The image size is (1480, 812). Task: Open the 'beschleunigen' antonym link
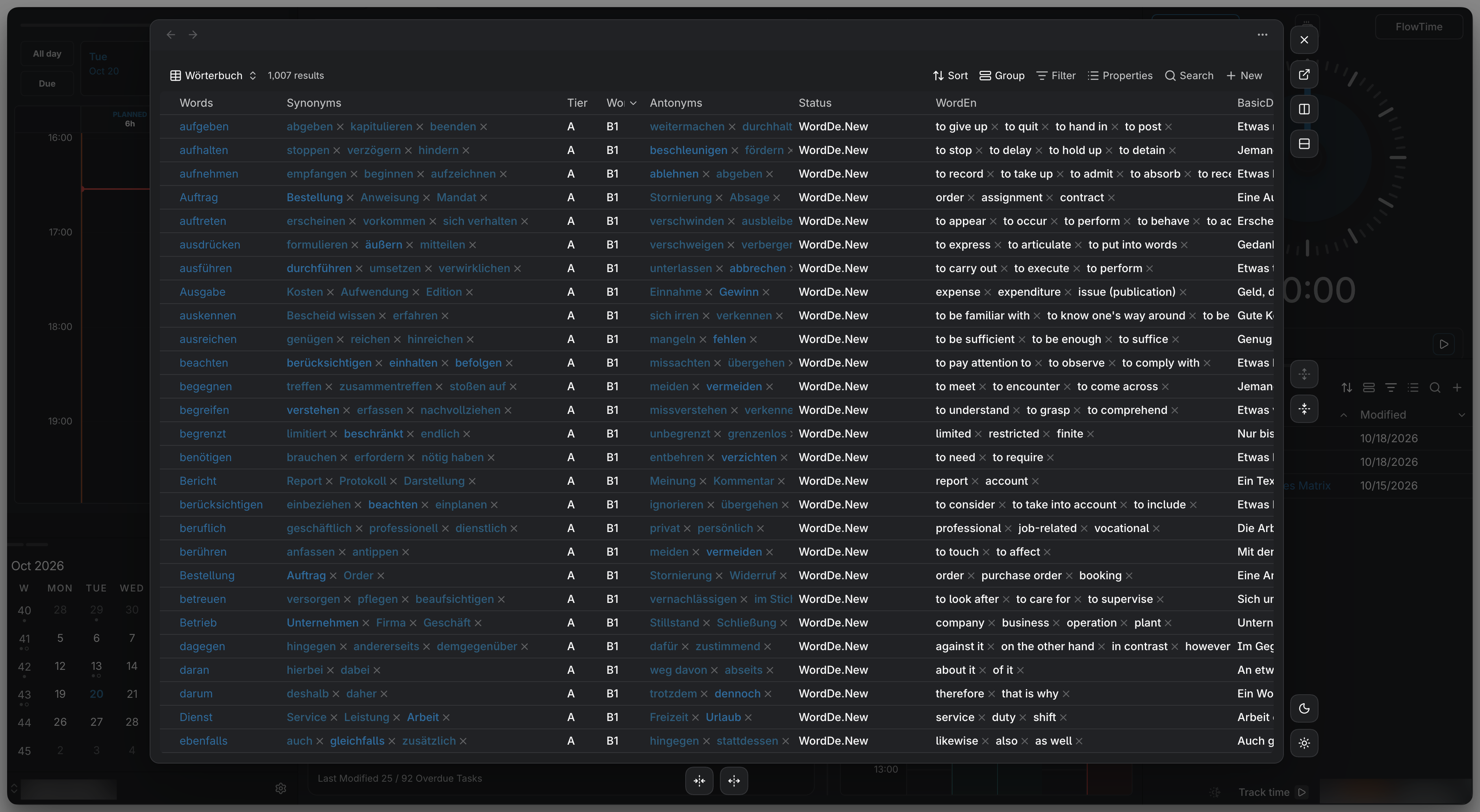[688, 150]
